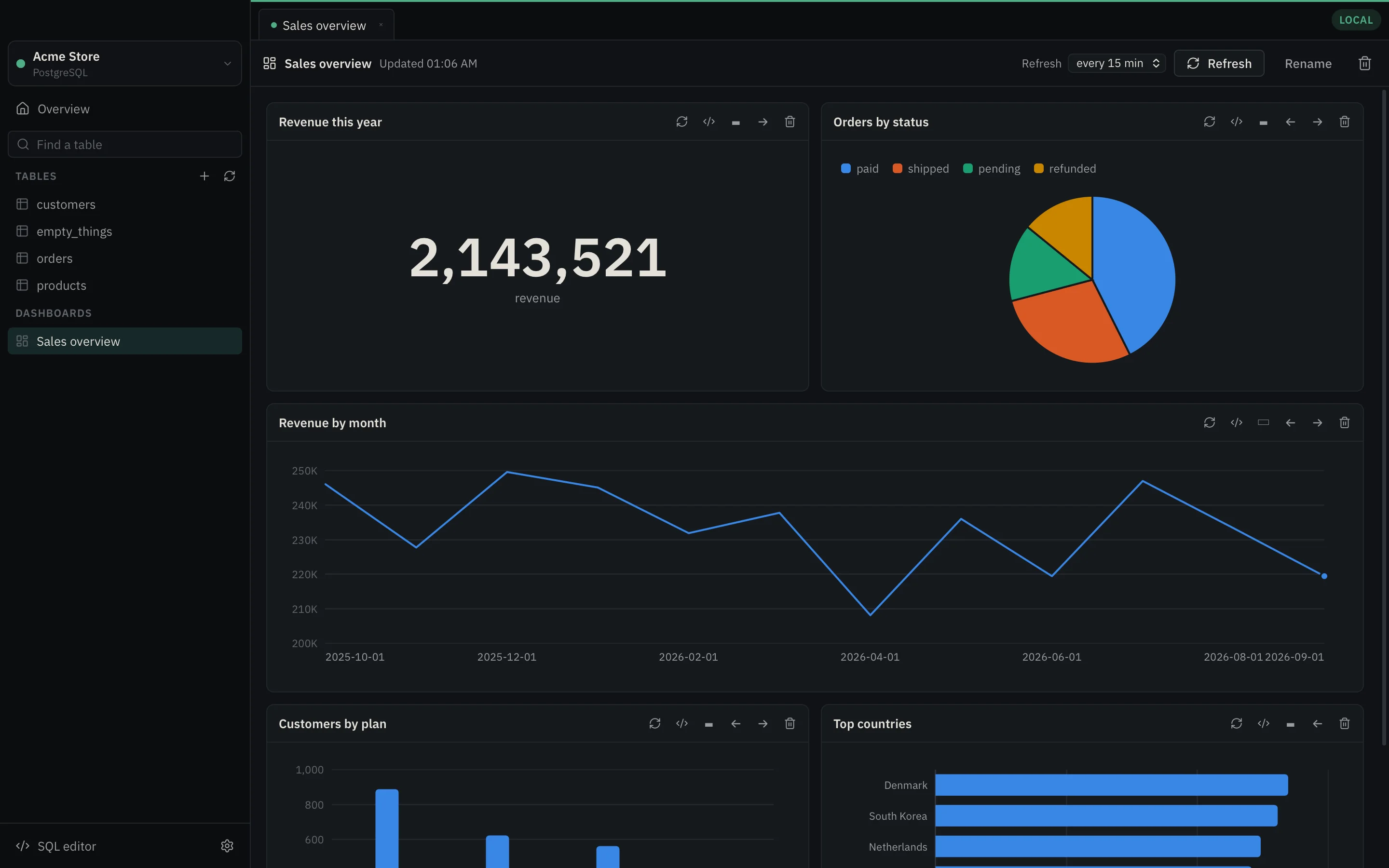Open the empty_things table
1389x868 pixels.
coord(124,231)
